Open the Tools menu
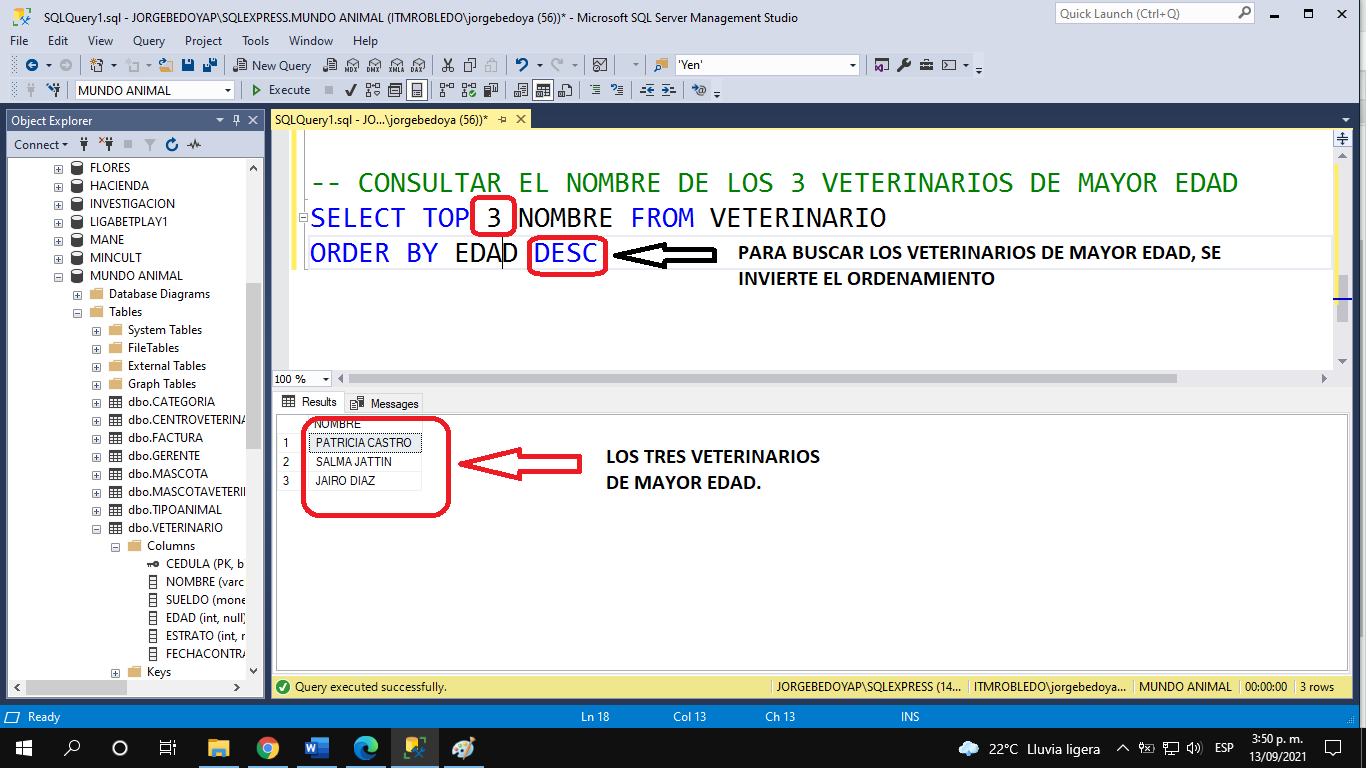 tap(255, 41)
